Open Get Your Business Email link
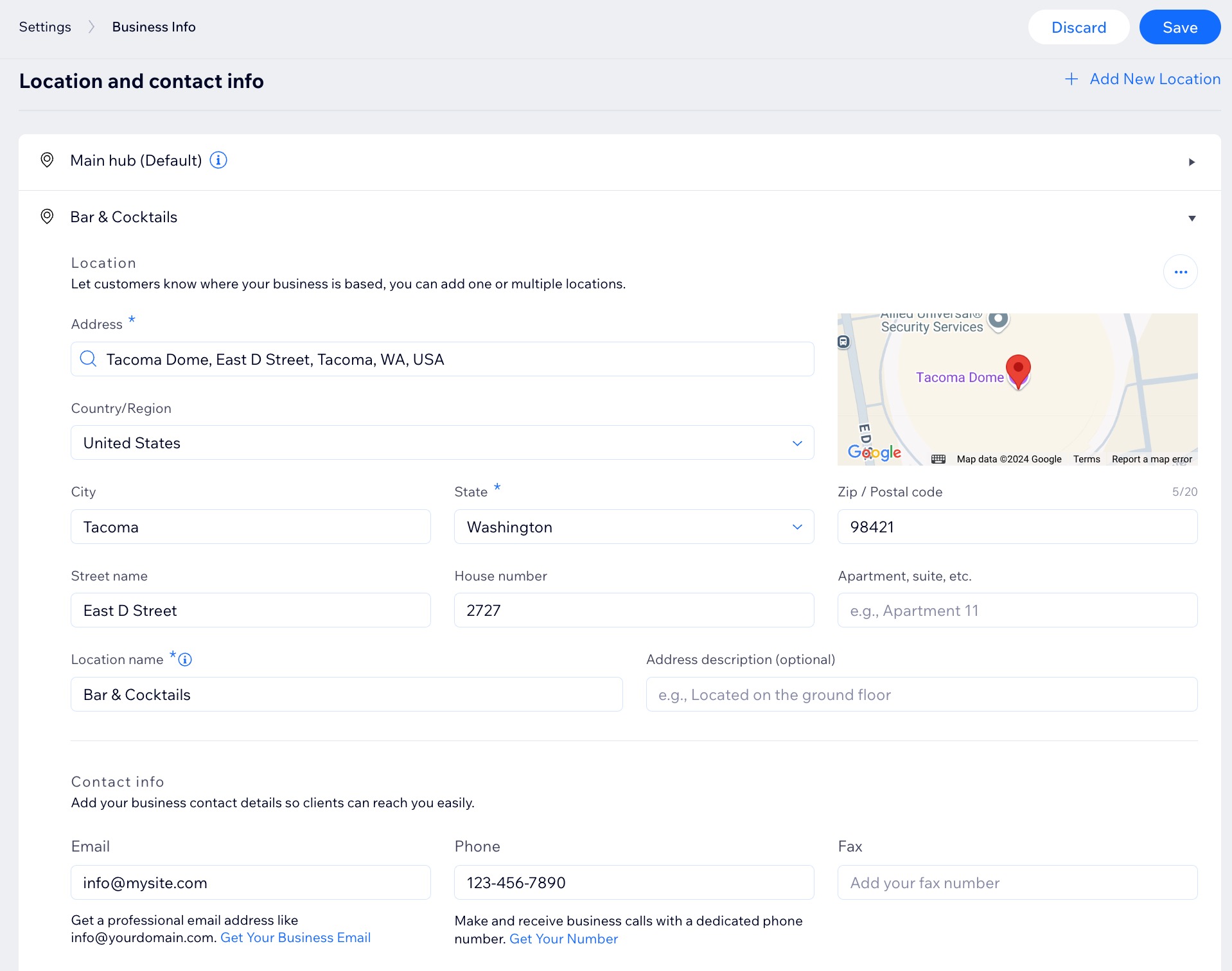 [295, 938]
